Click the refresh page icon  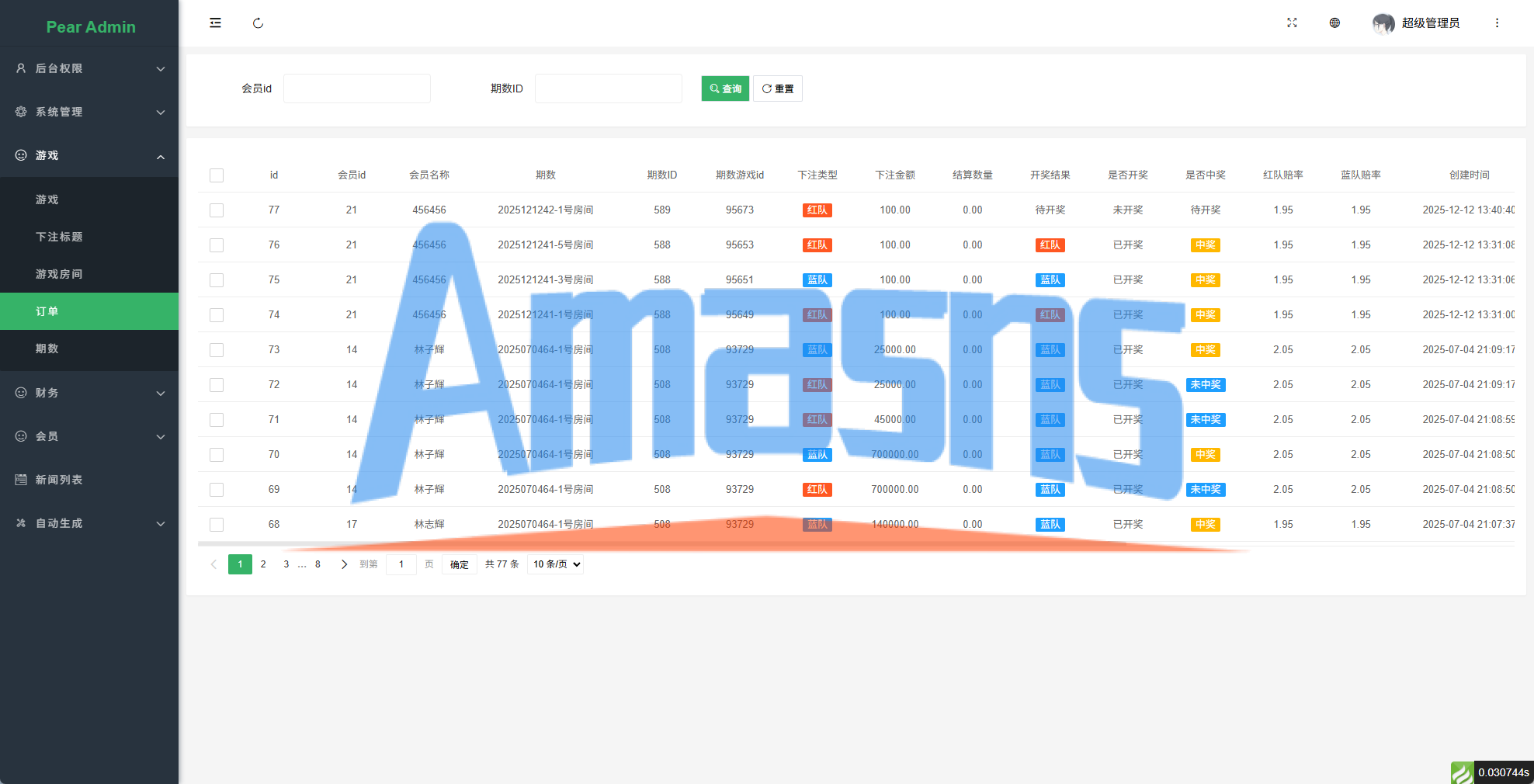[x=258, y=23]
